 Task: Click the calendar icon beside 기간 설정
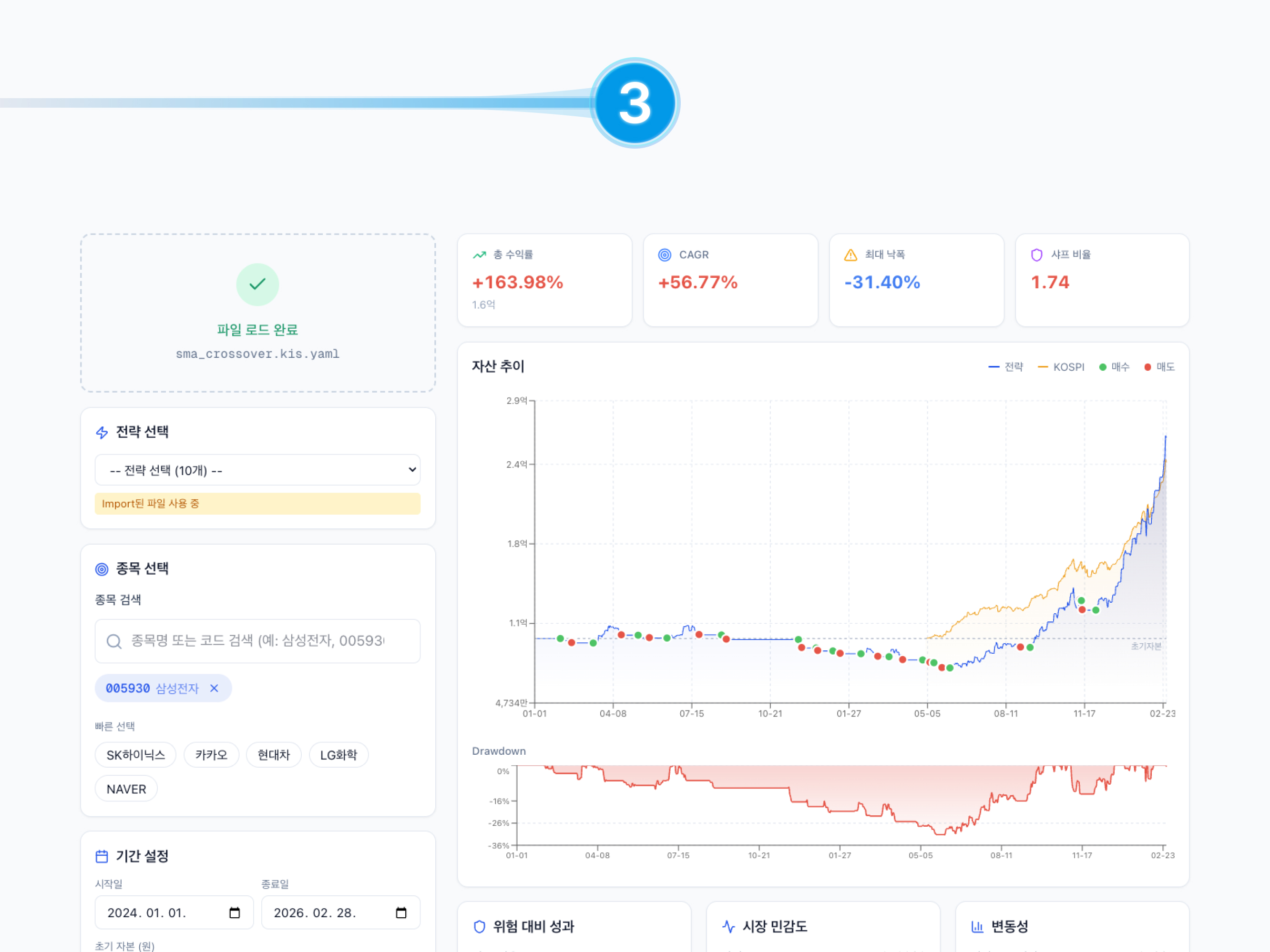tap(102, 856)
